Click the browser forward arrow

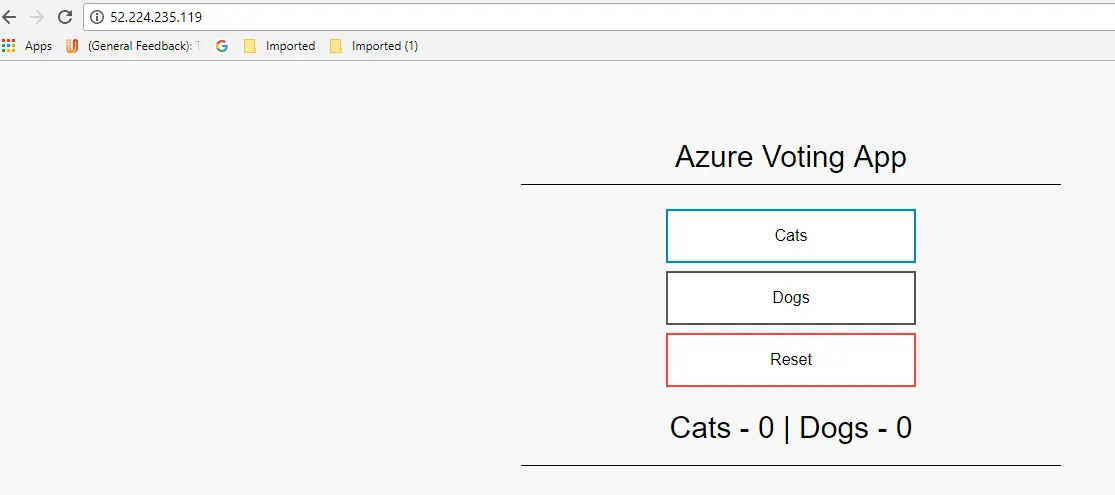37,17
